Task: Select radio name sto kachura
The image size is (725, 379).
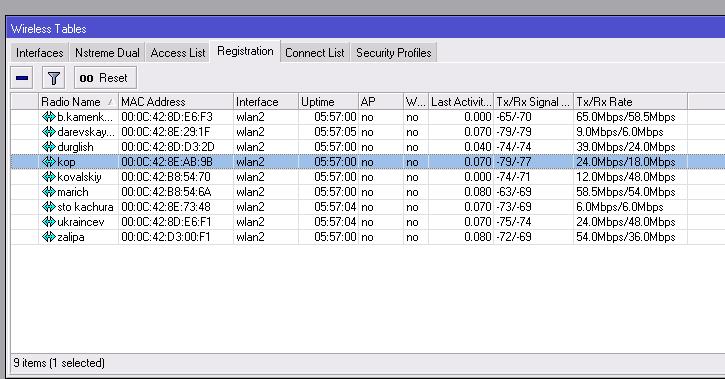Action: [85, 207]
